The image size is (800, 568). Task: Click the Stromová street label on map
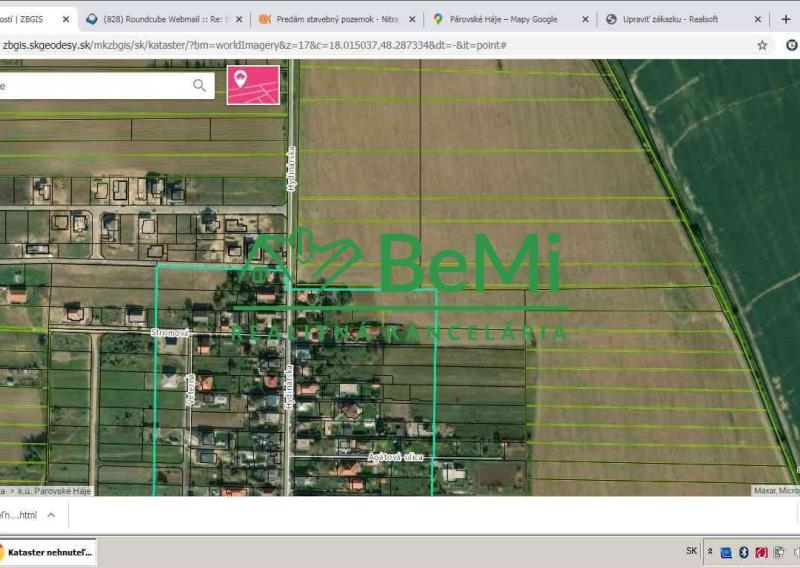click(170, 333)
